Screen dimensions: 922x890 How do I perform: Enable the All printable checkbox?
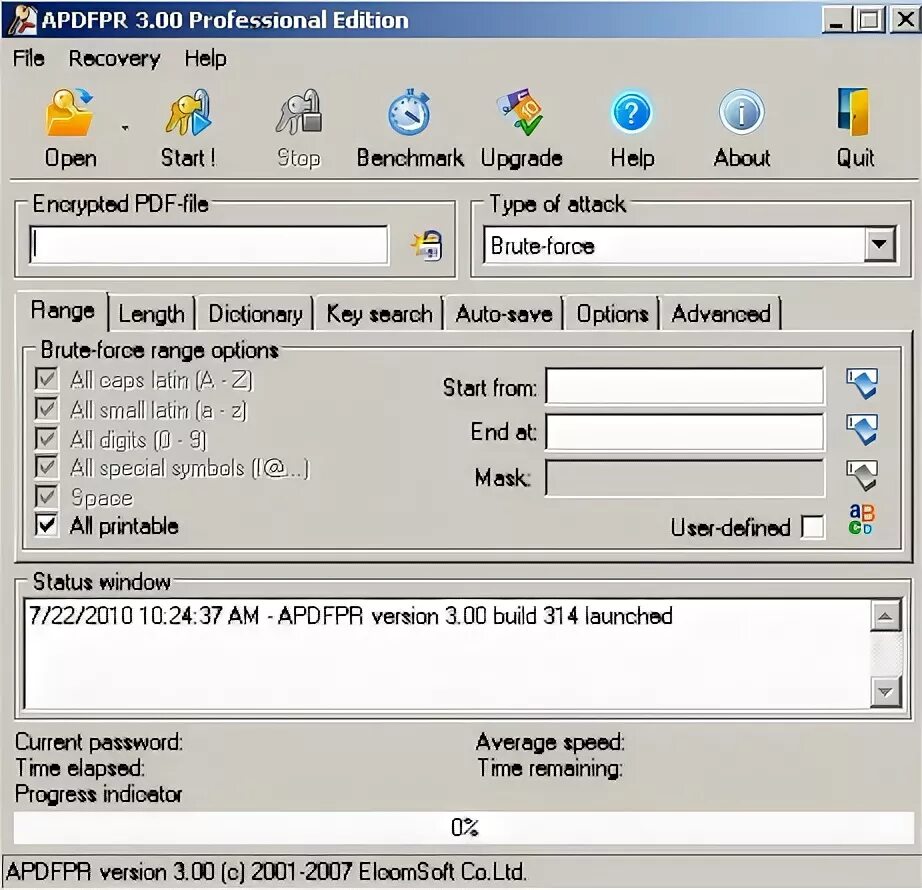tap(45, 526)
